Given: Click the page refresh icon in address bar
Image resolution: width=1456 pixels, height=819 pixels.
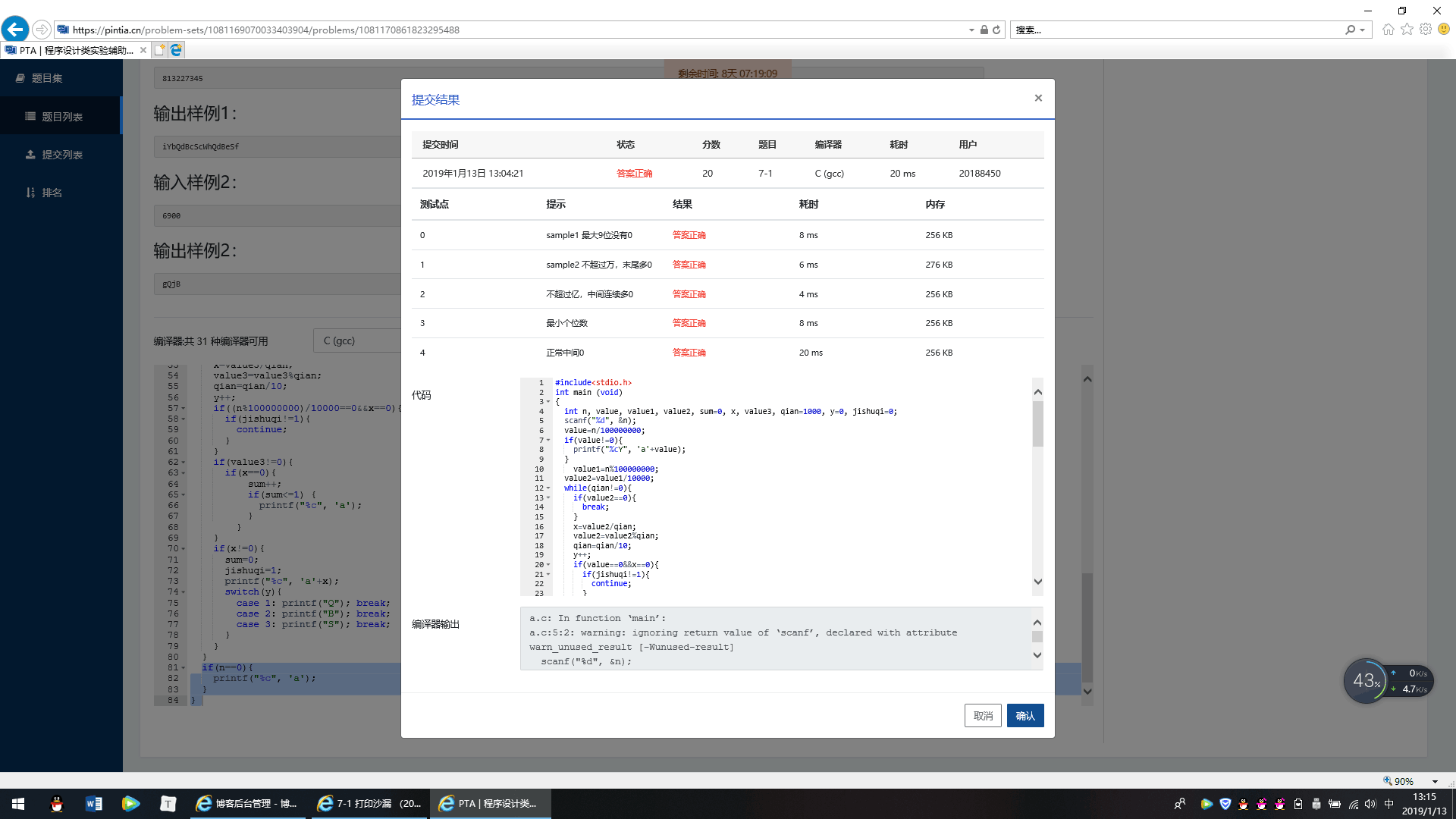Looking at the screenshot, I should (996, 30).
